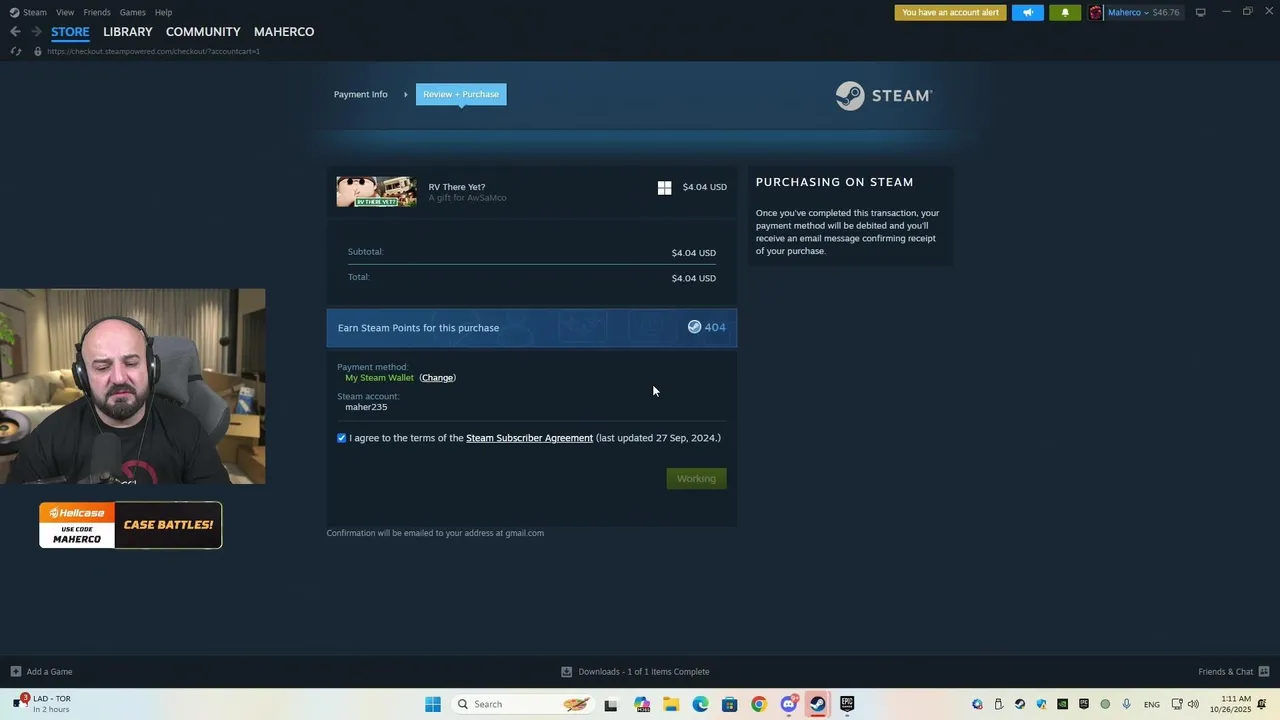Click the Steam Points coin icon
This screenshot has width=1280, height=720.
[694, 327]
